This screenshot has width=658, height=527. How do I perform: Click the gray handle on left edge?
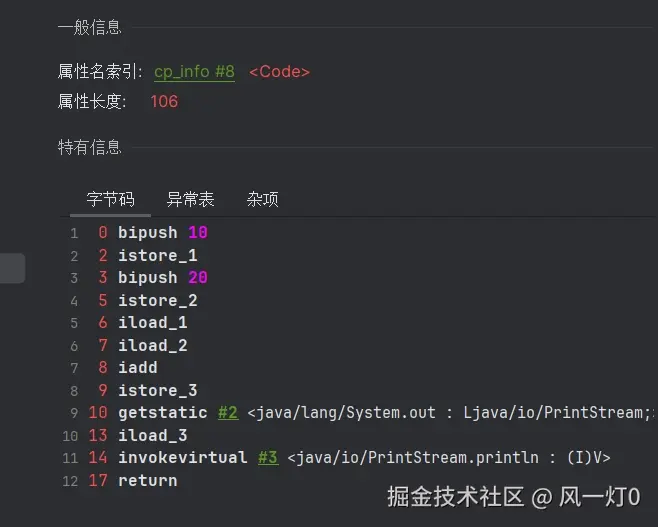(x=11, y=268)
